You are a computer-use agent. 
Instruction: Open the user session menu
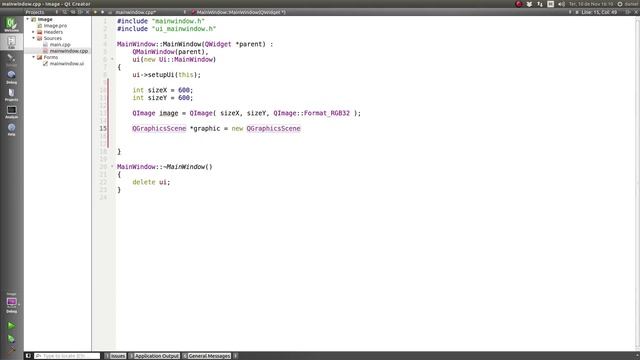point(628,4)
